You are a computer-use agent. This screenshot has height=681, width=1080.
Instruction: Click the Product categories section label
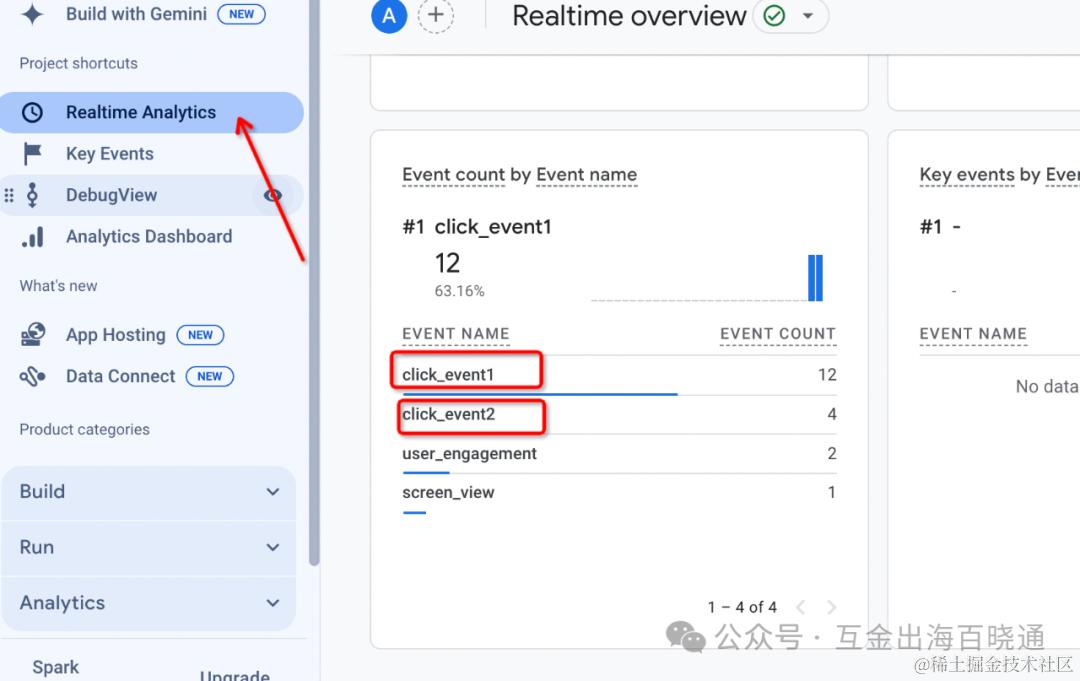coord(85,430)
